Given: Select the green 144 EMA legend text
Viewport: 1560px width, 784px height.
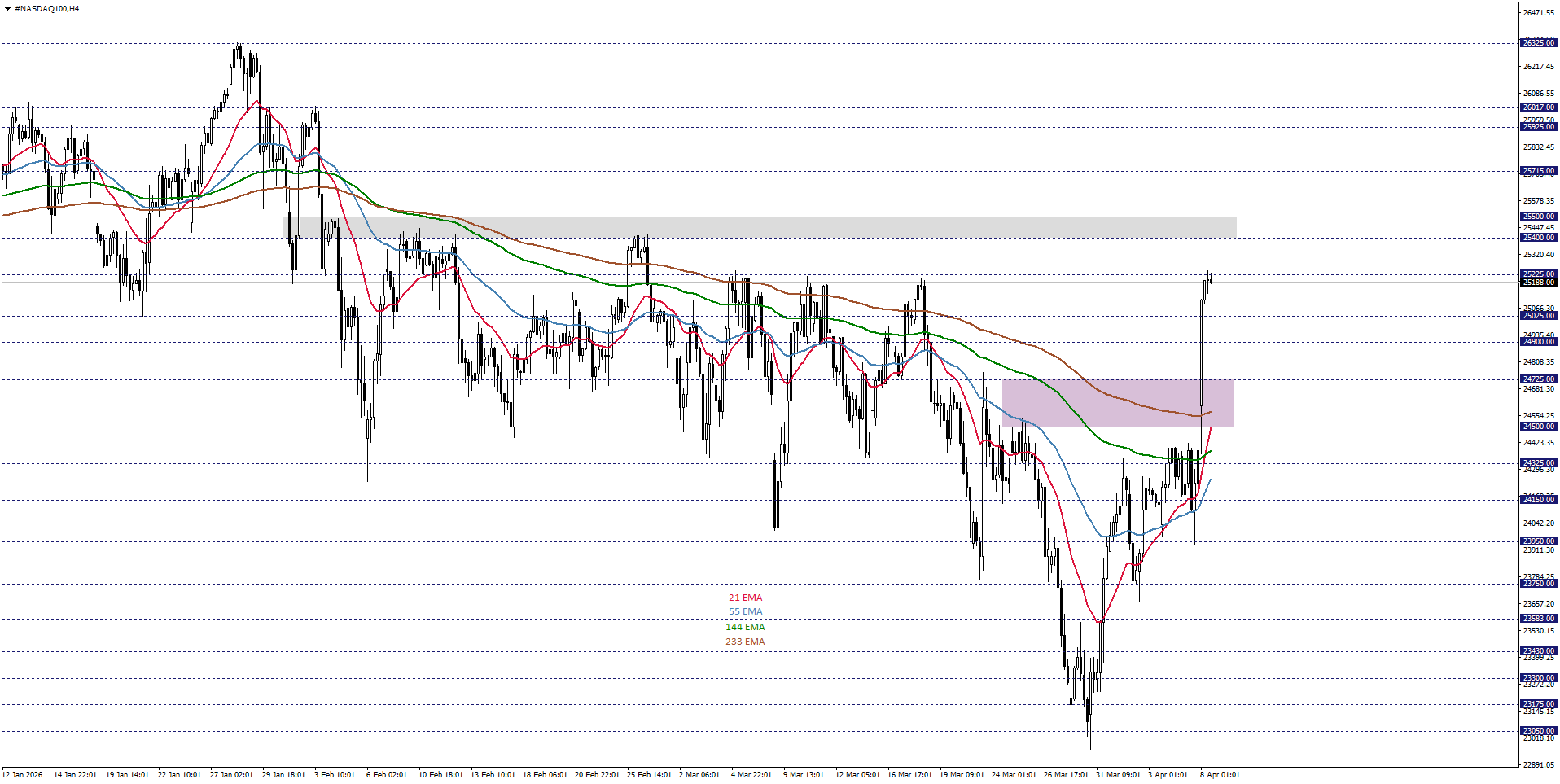Looking at the screenshot, I should click(744, 627).
